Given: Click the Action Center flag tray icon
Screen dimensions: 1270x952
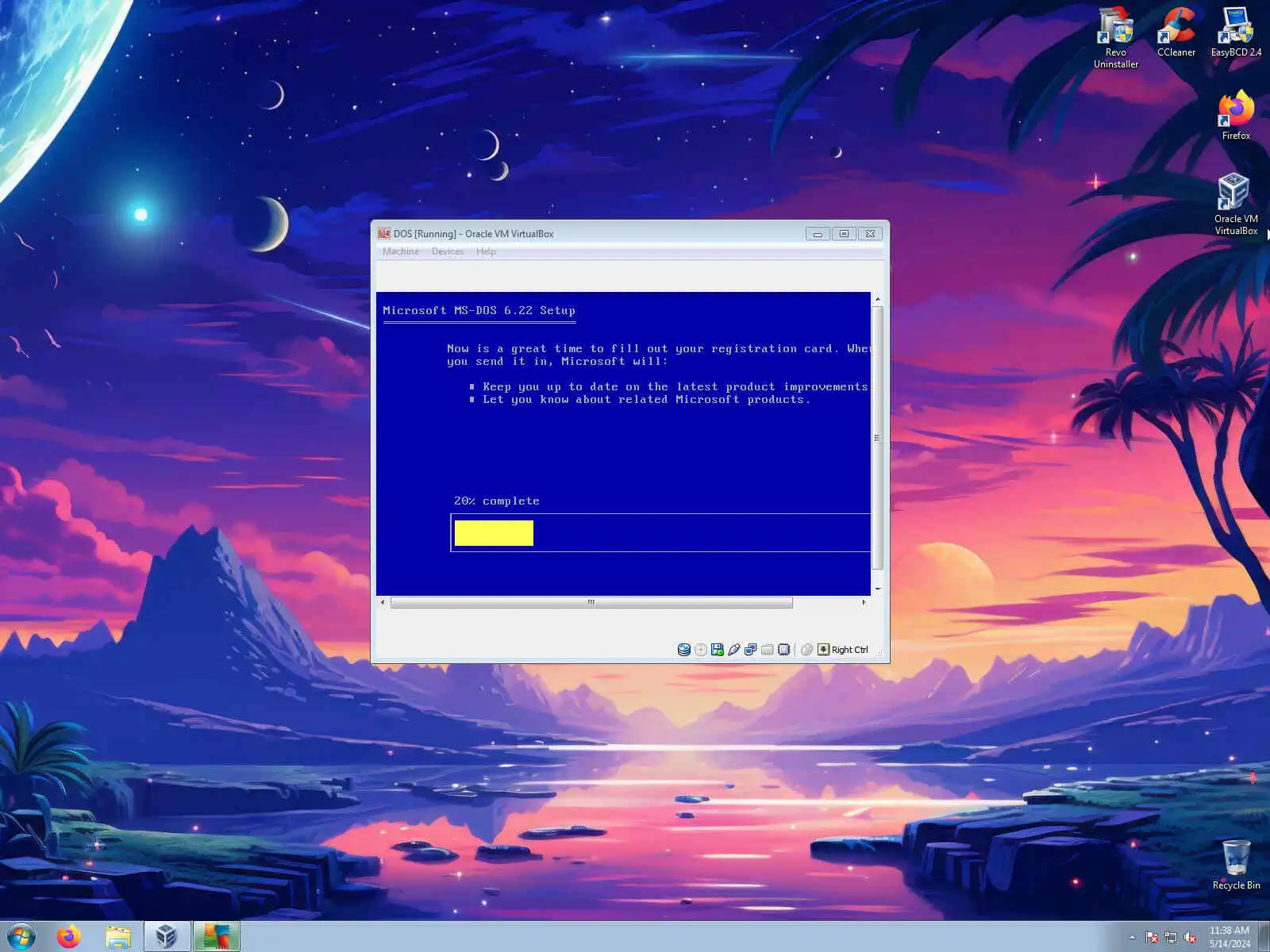Looking at the screenshot, I should (x=1152, y=938).
